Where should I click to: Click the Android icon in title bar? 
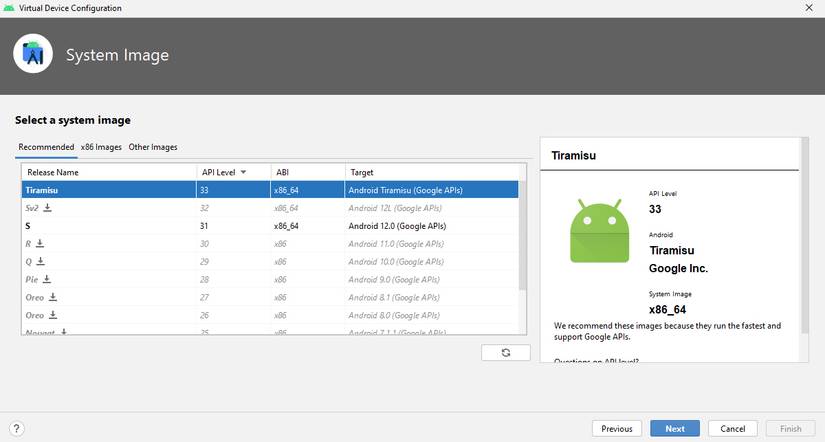click(x=8, y=8)
